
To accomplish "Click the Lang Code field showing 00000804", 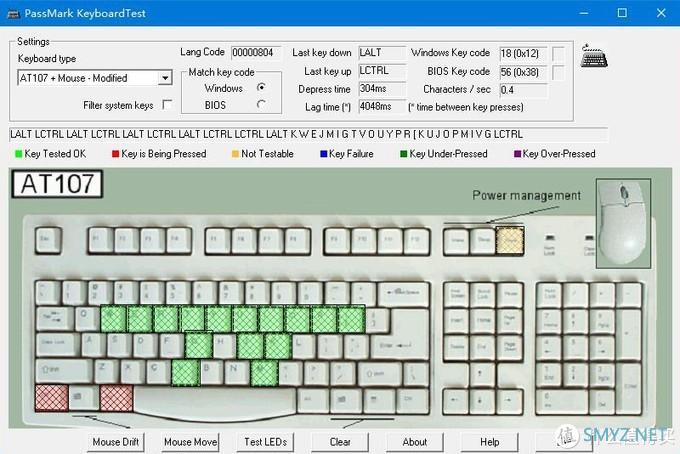I will click(256, 53).
